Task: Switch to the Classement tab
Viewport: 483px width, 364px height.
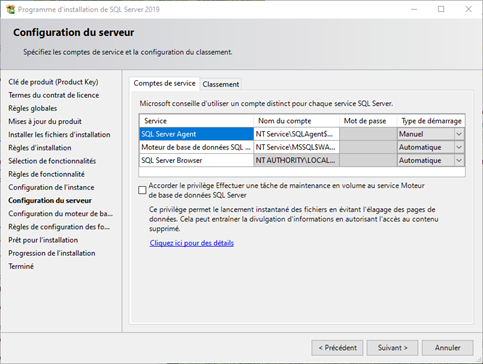Action: [221, 84]
